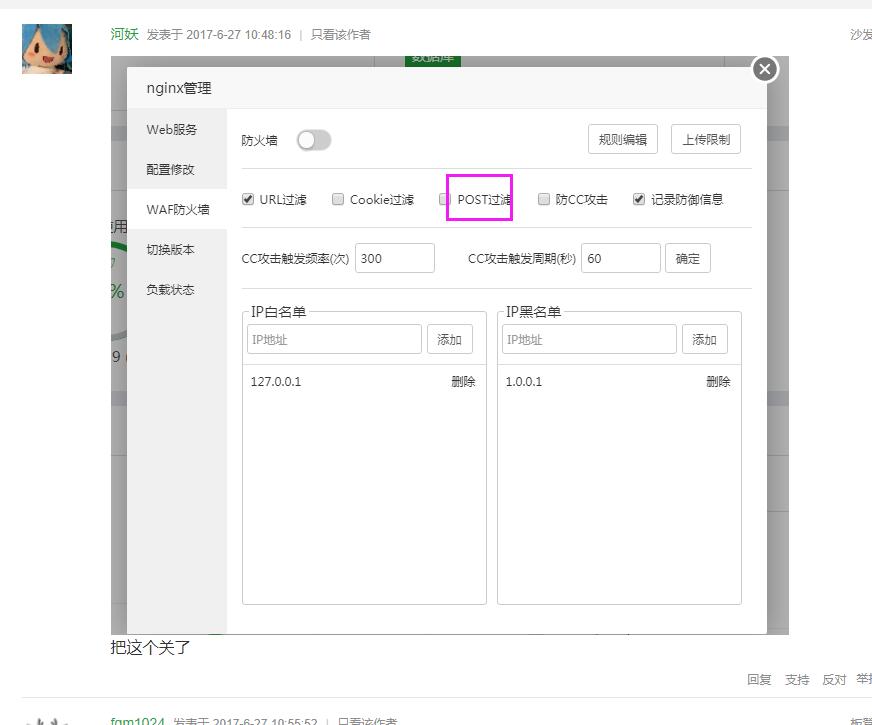Delete 127.0.0.1 from the IP whitelist
The image size is (872, 725).
pos(463,381)
